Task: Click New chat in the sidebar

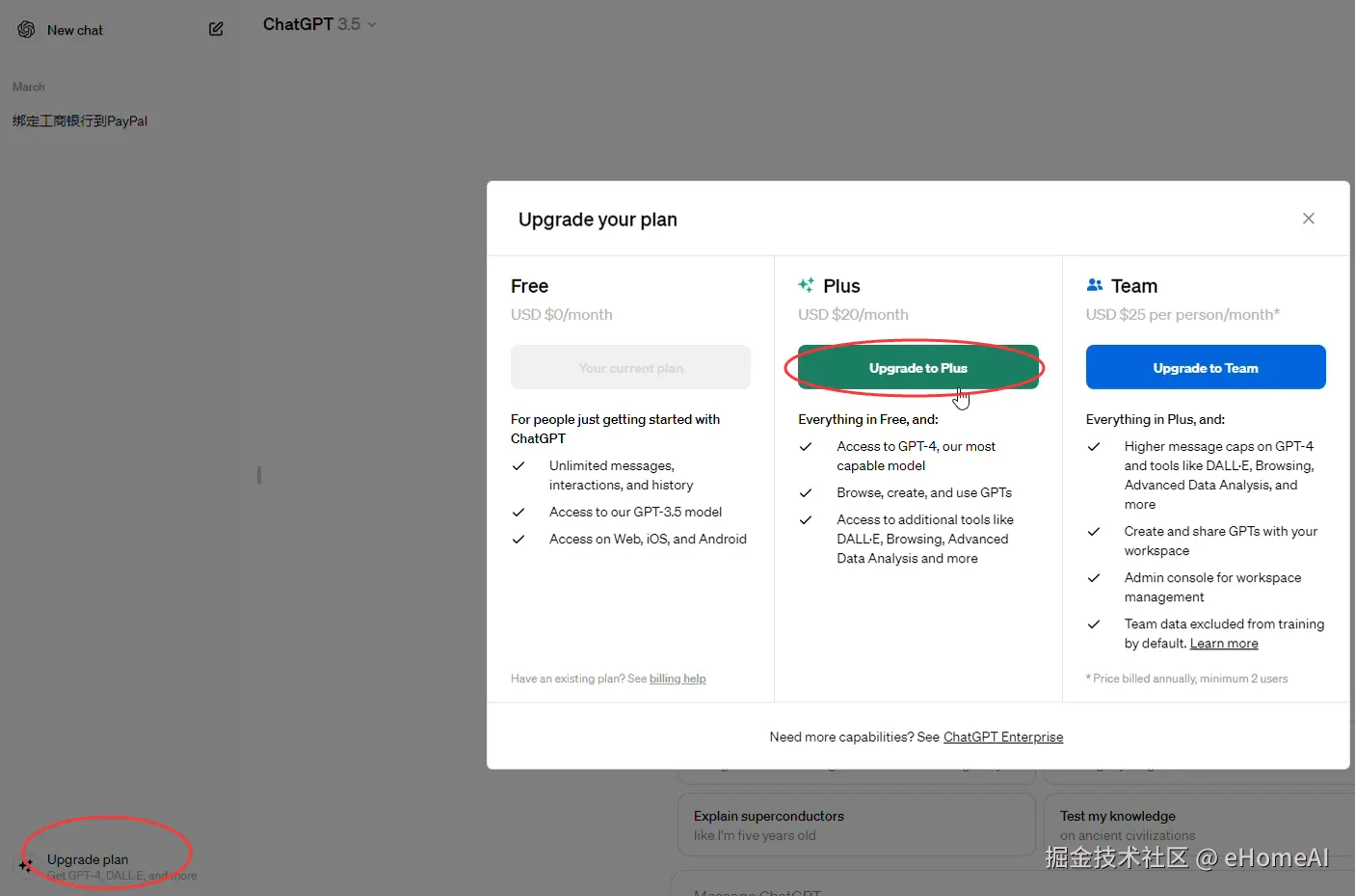Action: [75, 30]
